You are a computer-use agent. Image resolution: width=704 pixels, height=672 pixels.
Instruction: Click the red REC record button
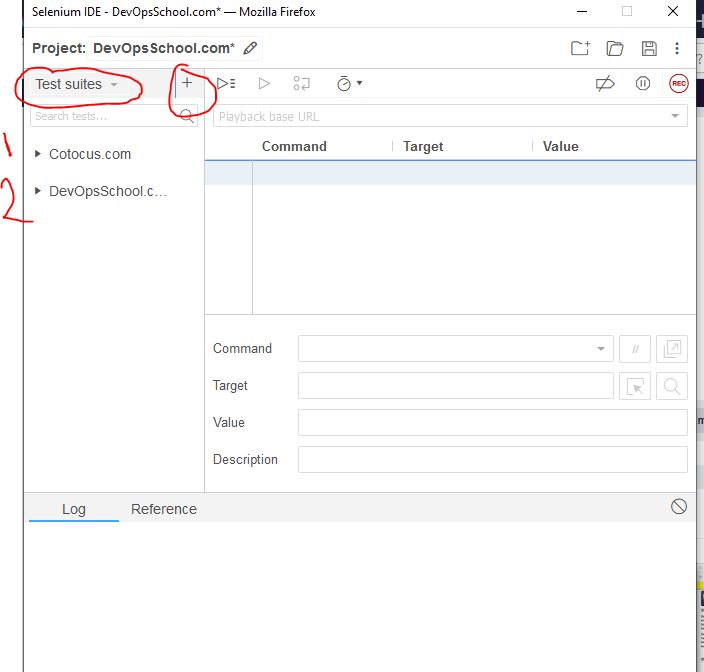pos(679,84)
